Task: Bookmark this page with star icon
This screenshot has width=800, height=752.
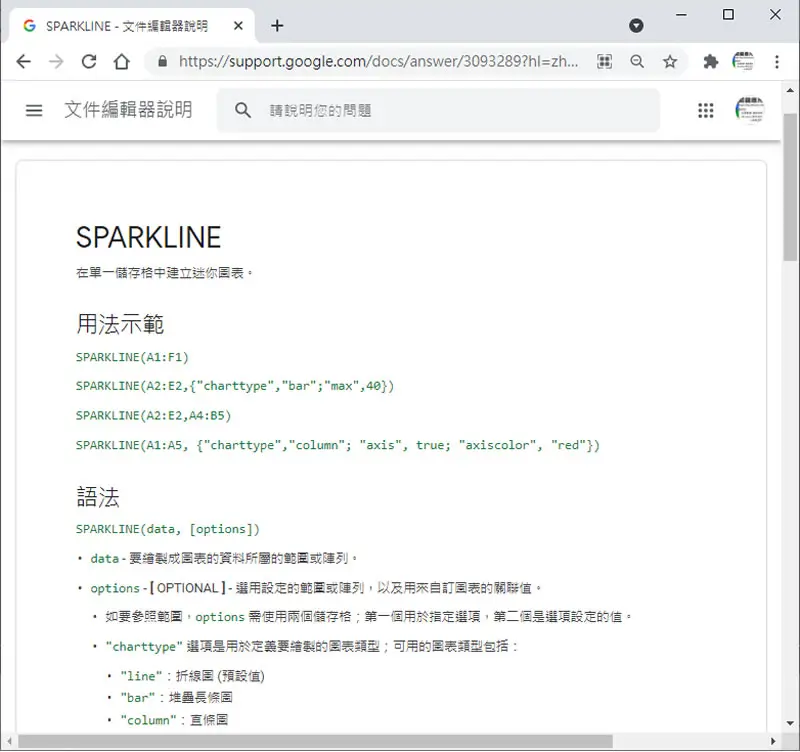Action: 670,62
